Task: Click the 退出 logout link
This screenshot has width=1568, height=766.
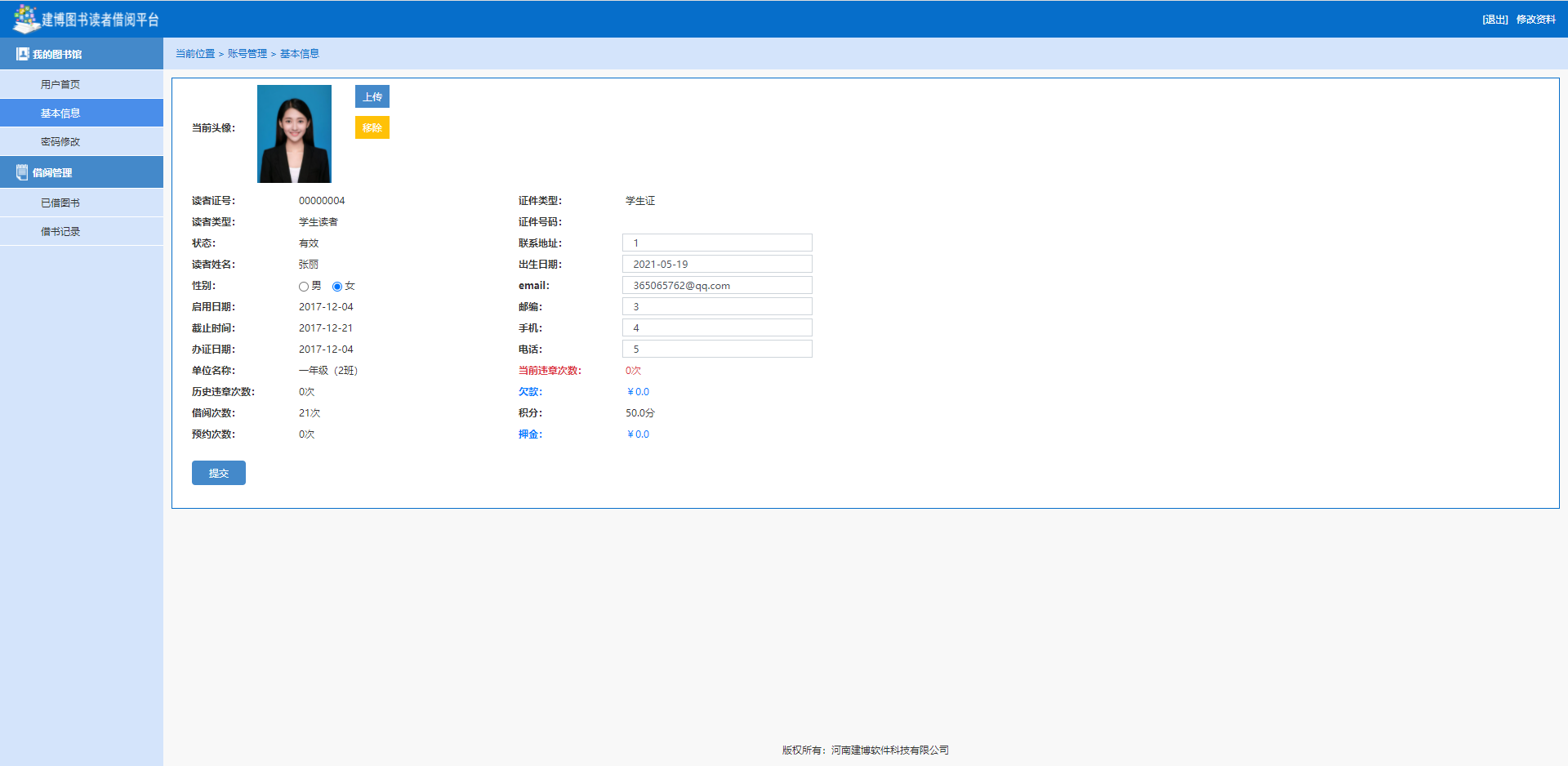Action: click(x=1494, y=20)
